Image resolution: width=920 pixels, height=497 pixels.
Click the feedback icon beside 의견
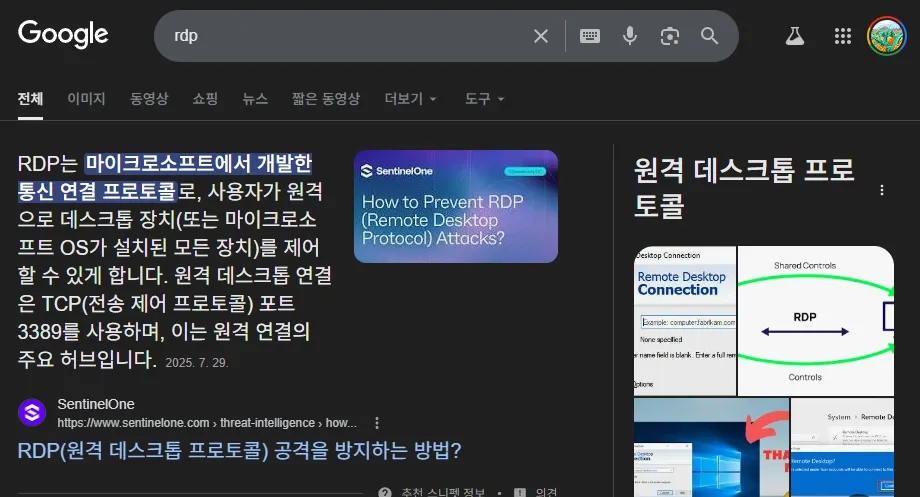(520, 492)
